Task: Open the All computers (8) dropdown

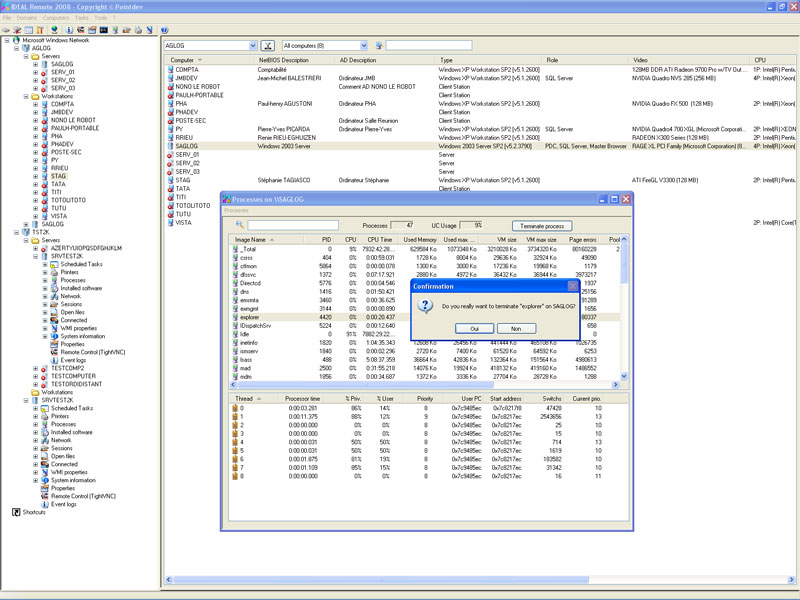Action: pos(364,45)
